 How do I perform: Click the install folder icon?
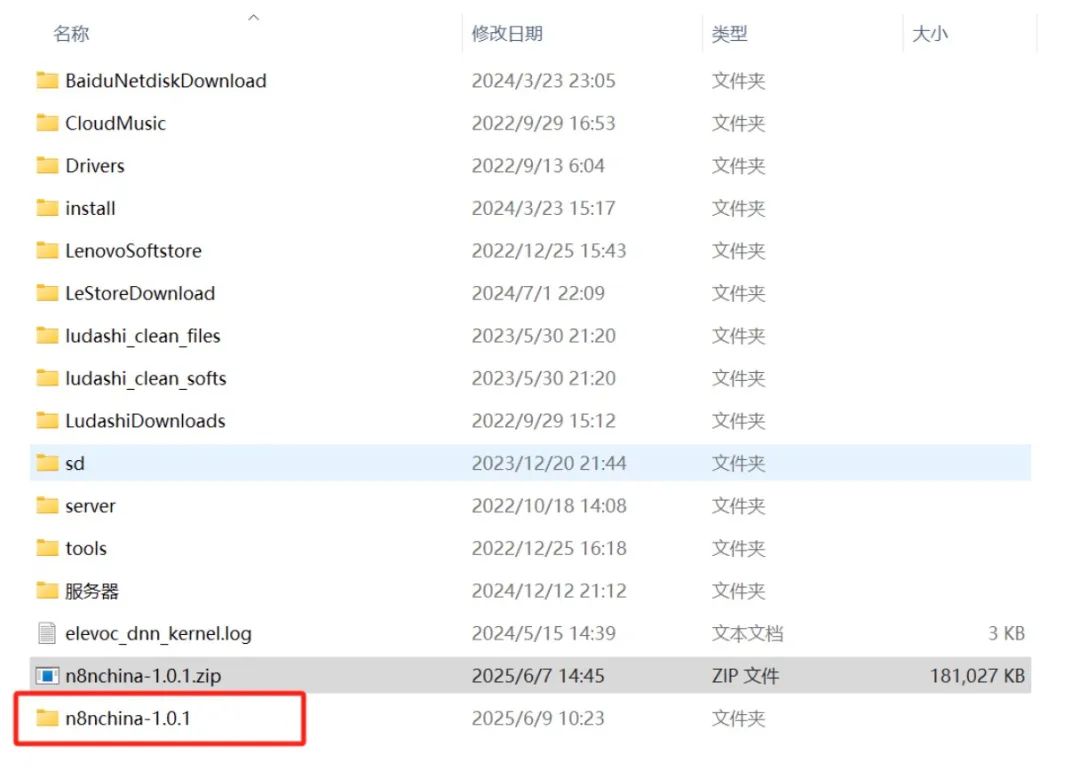(47, 208)
